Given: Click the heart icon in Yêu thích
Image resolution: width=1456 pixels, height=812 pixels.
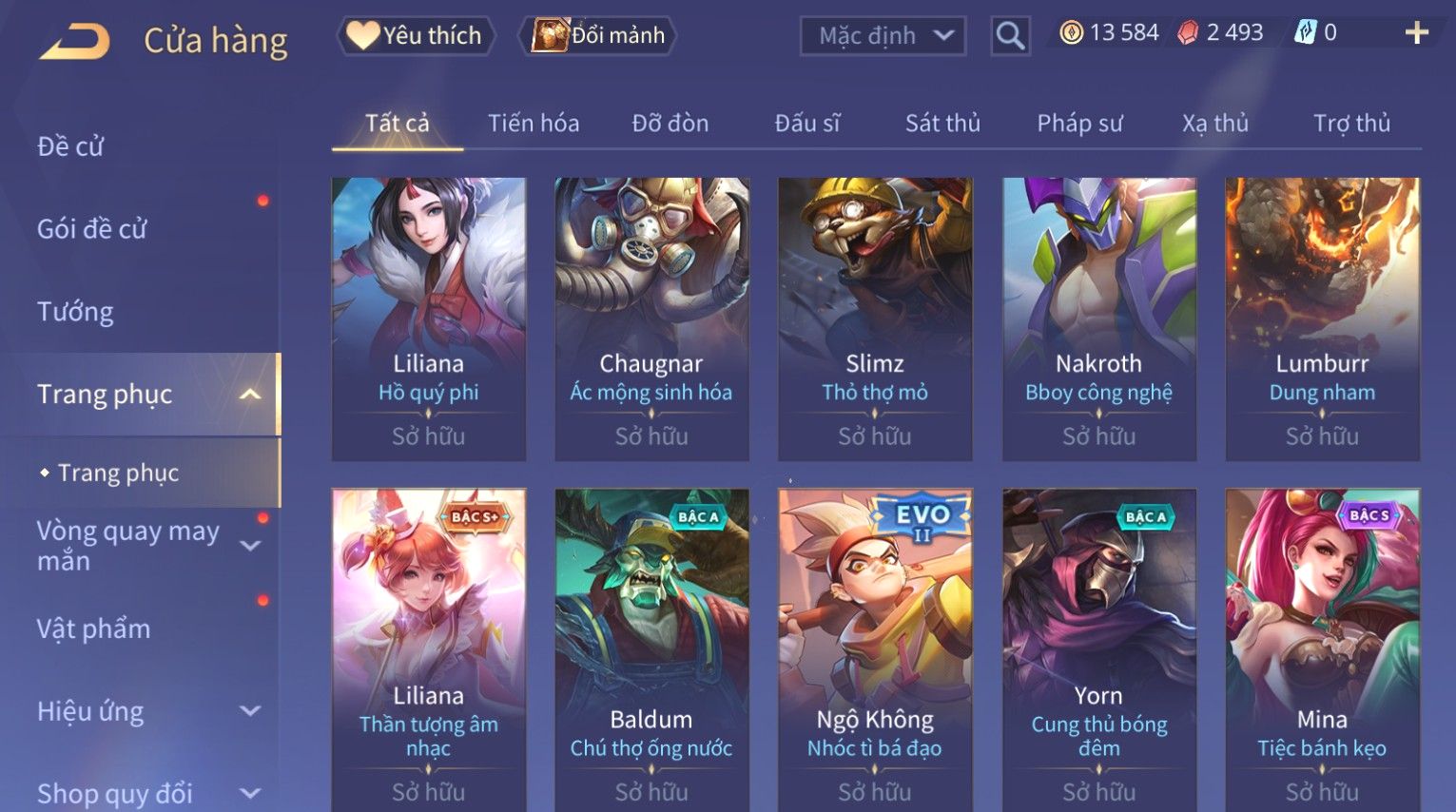Looking at the screenshot, I should coord(362,35).
